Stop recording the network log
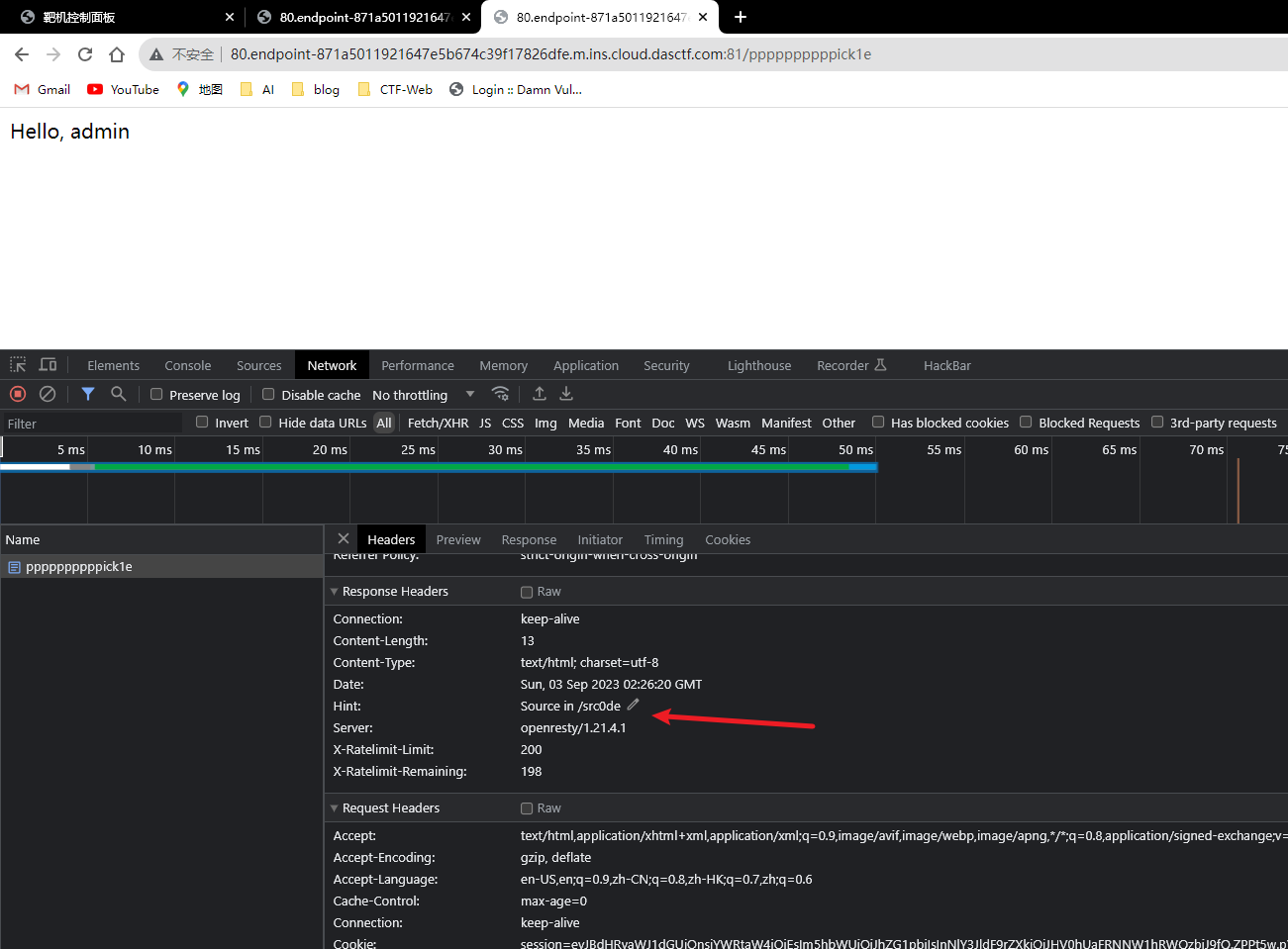Viewport: 1288px width, 949px height. tap(18, 394)
